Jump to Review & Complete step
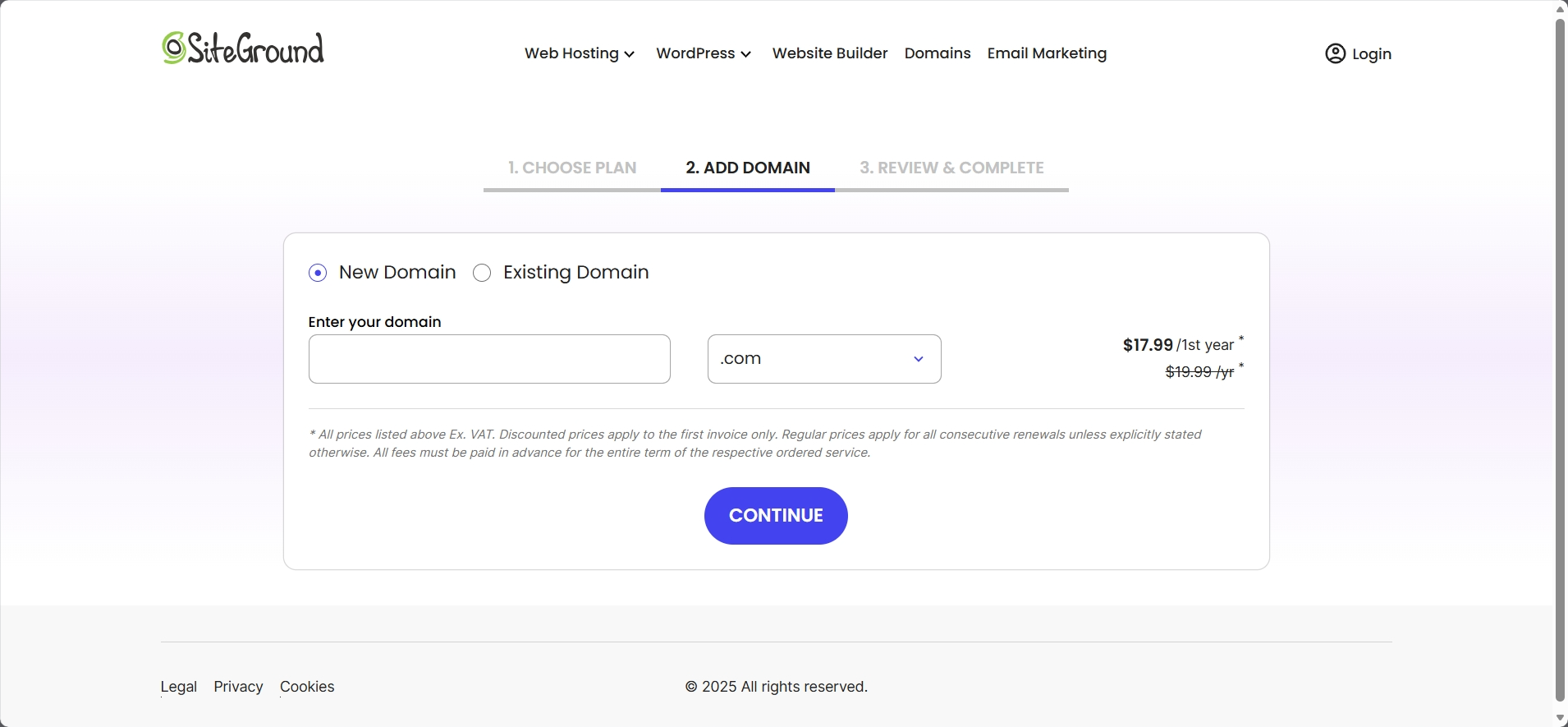The width and height of the screenshot is (1568, 727). pos(951,168)
